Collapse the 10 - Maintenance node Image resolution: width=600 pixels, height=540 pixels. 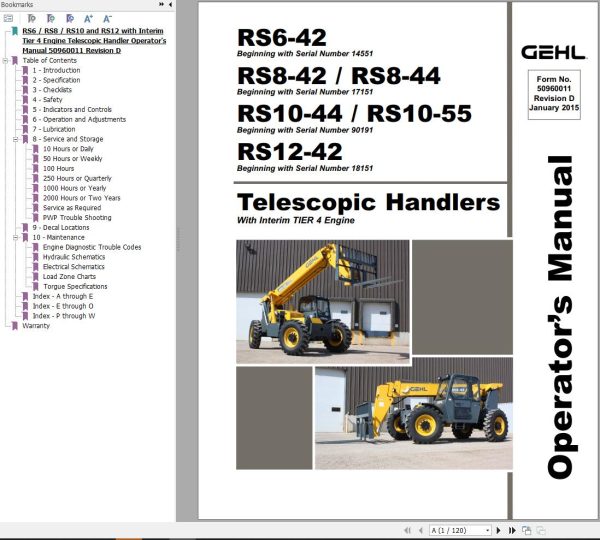[16, 238]
